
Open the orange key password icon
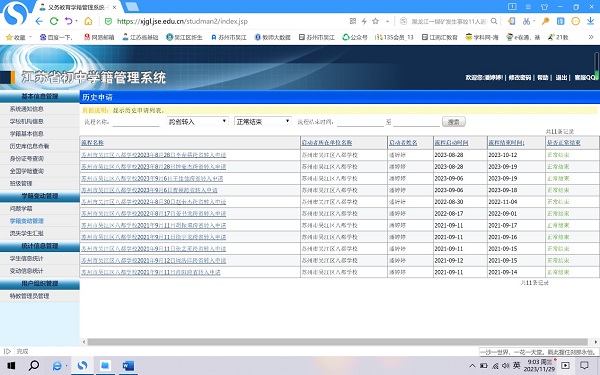(x=546, y=21)
